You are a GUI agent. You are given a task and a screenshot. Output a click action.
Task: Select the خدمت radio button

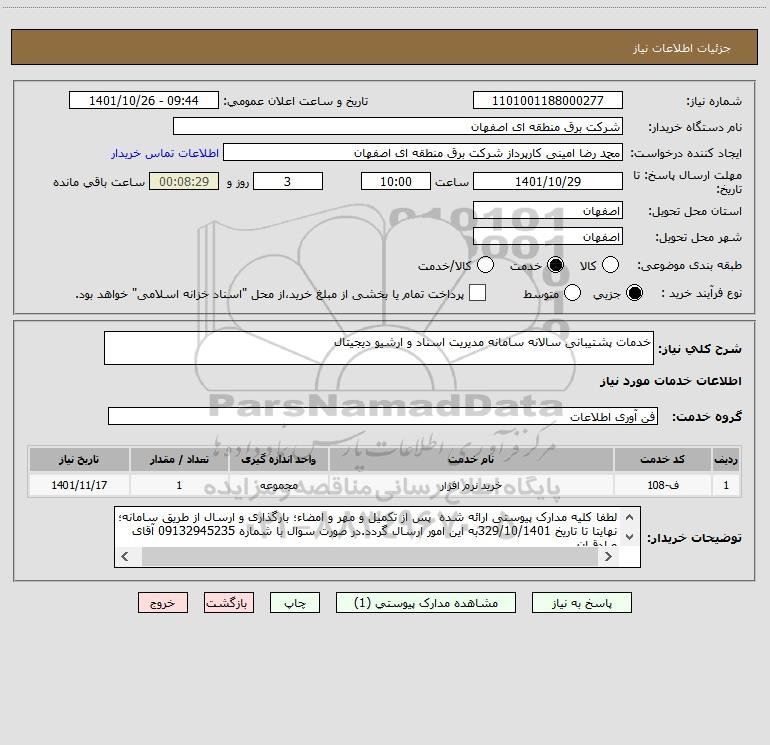click(x=555, y=265)
